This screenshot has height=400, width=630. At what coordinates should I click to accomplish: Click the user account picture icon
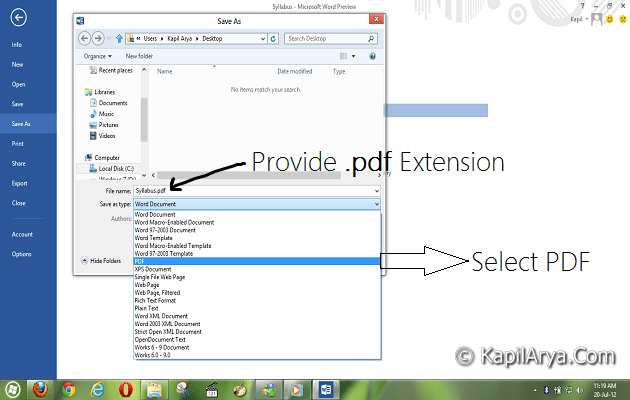[597, 19]
